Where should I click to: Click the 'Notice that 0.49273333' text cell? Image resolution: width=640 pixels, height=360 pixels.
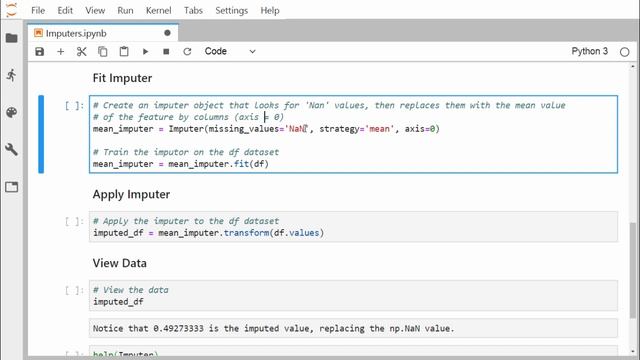(353, 329)
